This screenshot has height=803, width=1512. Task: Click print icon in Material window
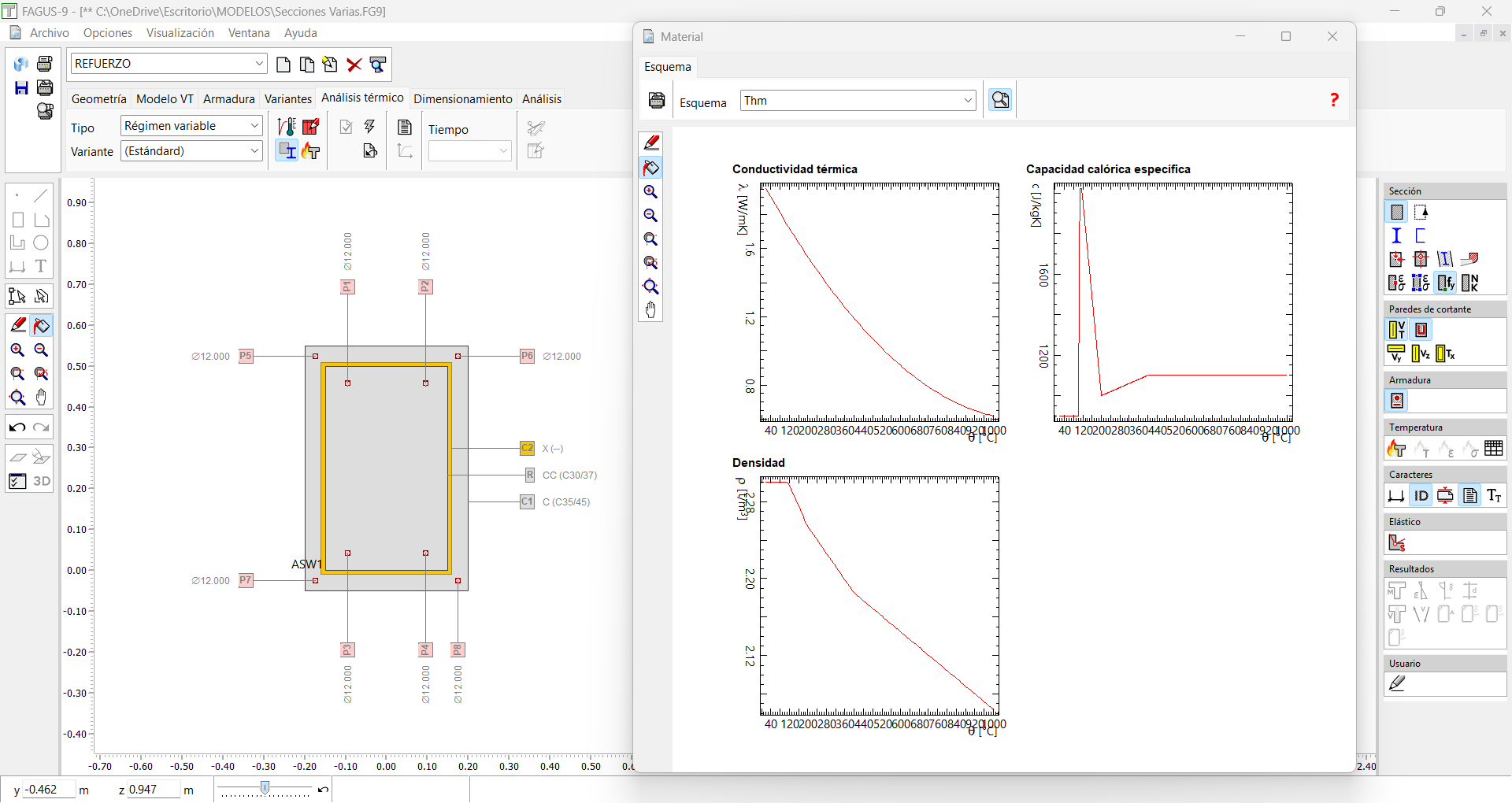point(657,101)
